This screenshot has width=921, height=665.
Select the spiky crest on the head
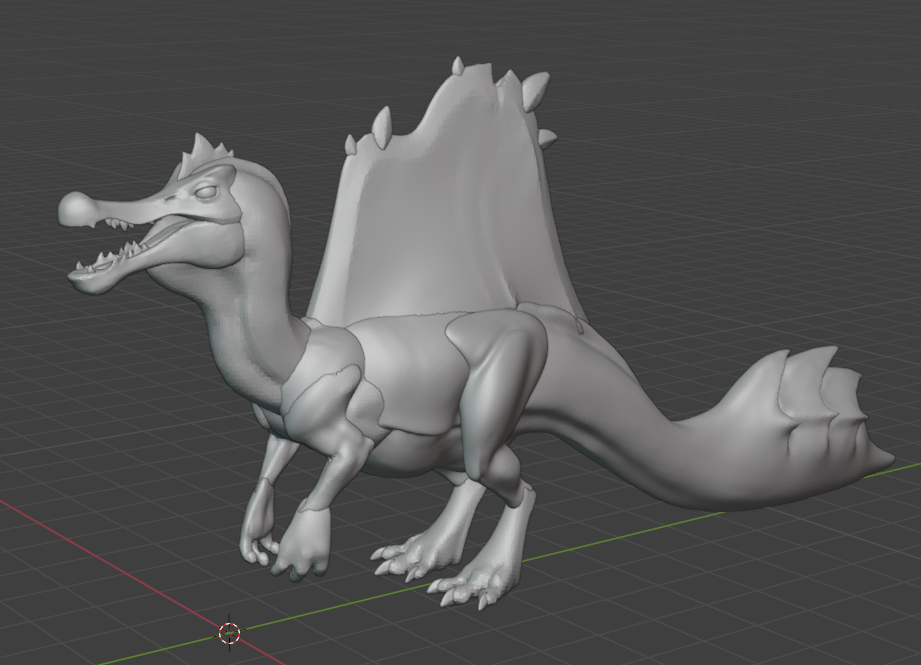tap(203, 157)
